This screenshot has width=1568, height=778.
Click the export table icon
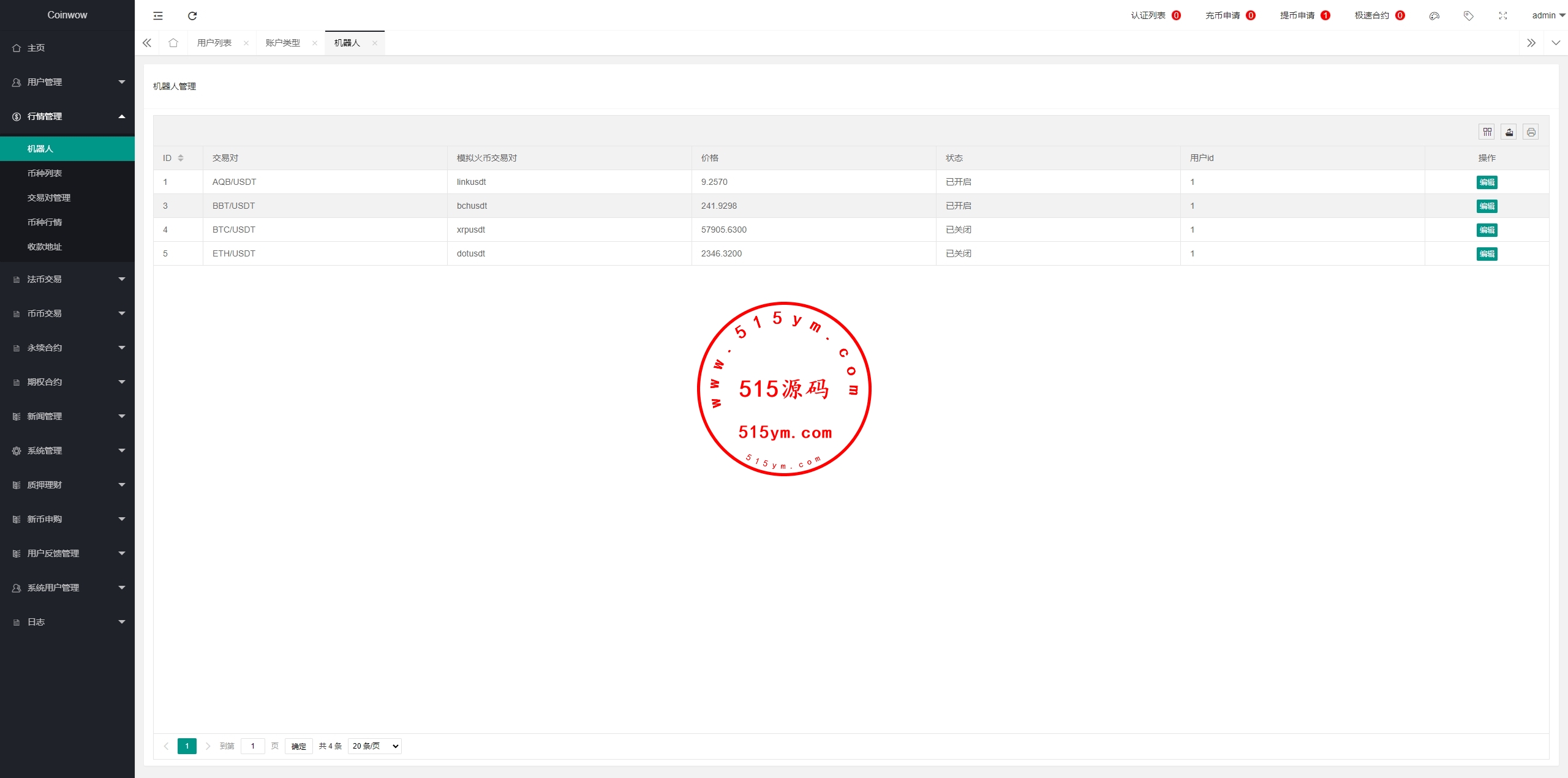click(x=1509, y=132)
